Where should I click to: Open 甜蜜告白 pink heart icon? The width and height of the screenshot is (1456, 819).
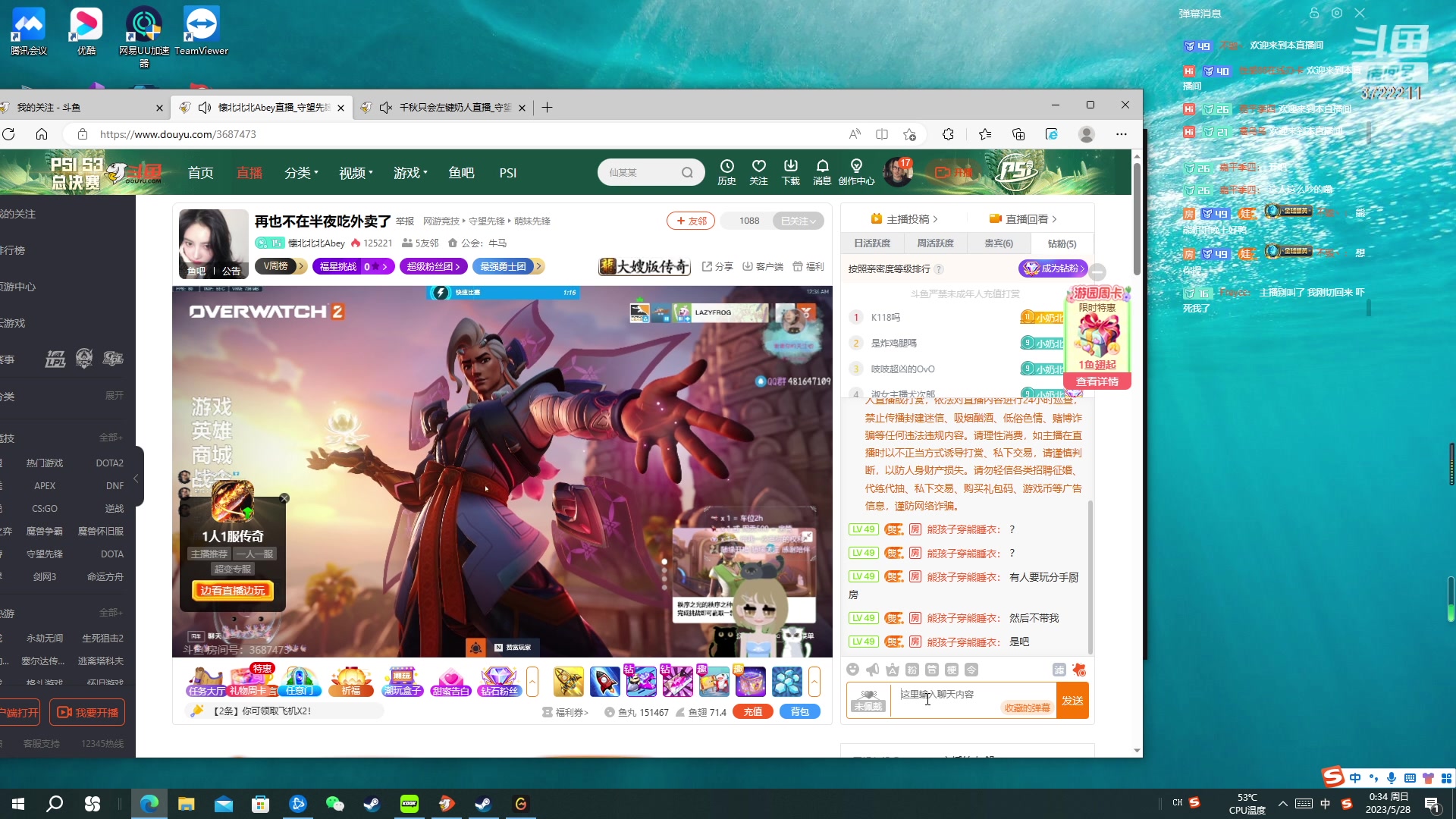[450, 682]
